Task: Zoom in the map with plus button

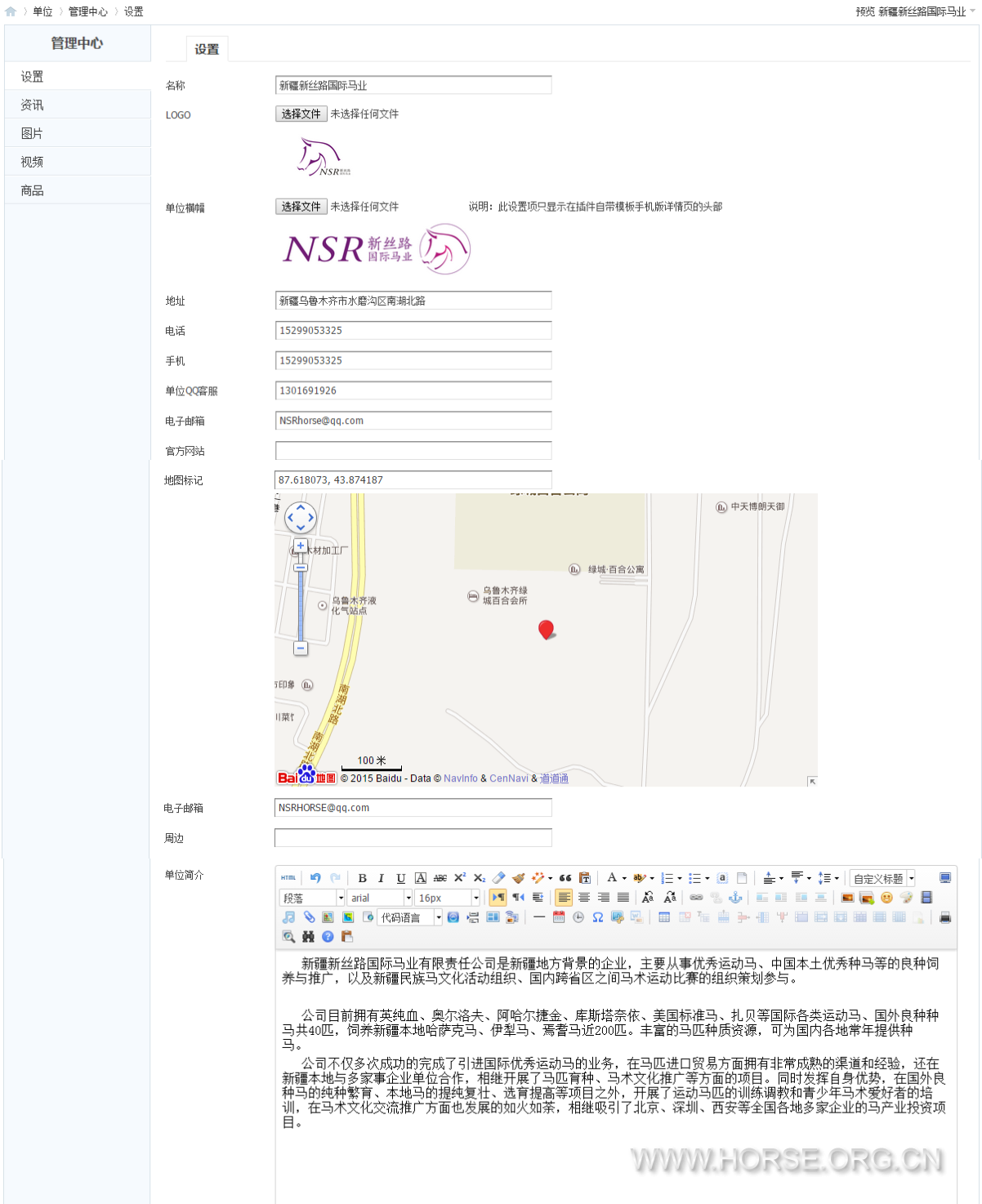Action: (301, 546)
